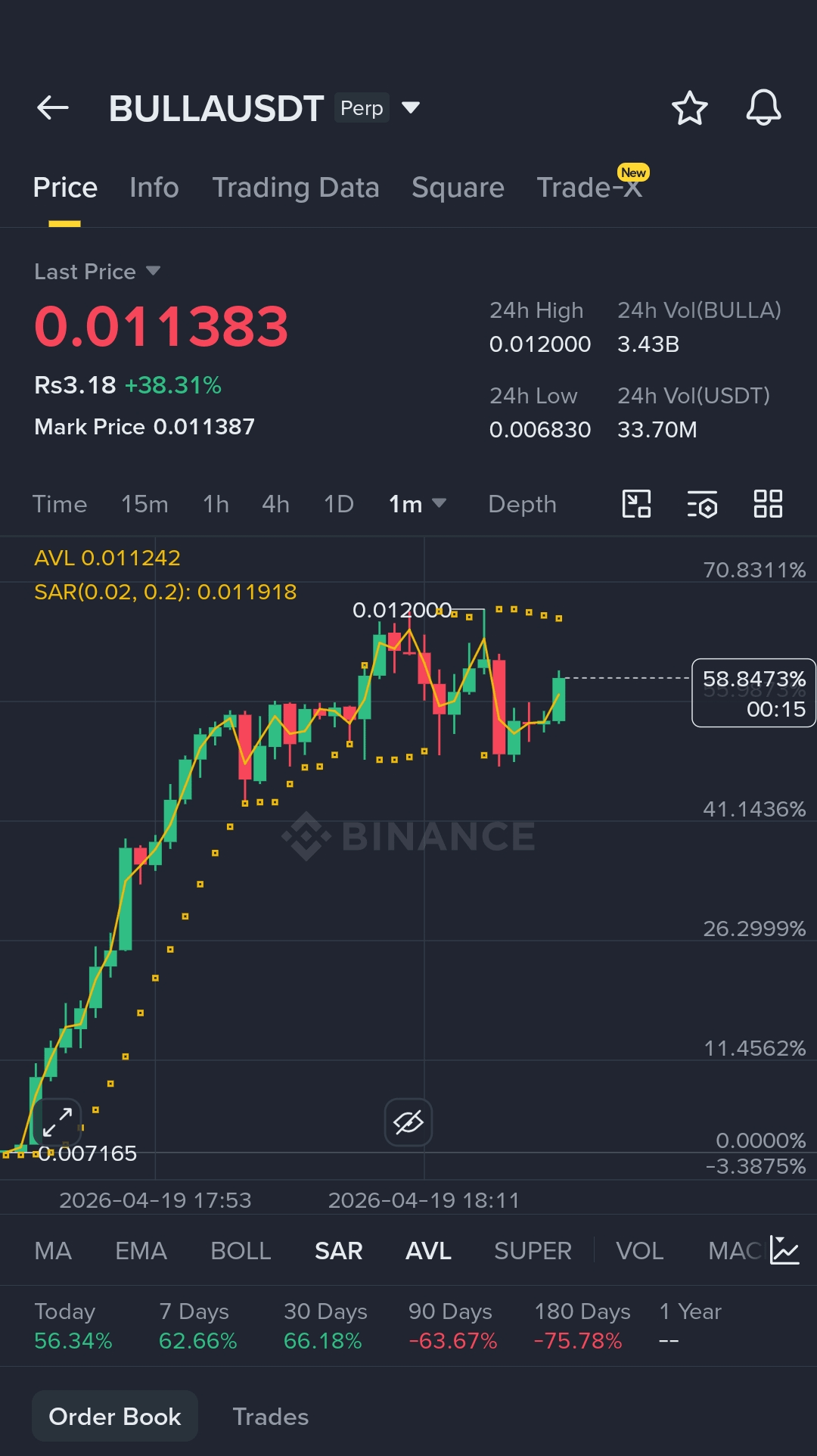Toggle the SUPER indicator

pyautogui.click(x=533, y=1251)
